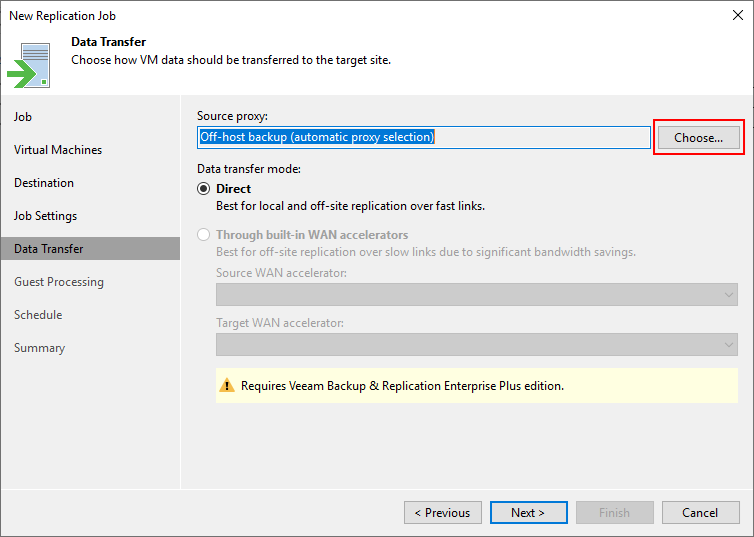
Task: Open the Source WAN accelerator dropdown
Action: [477, 294]
